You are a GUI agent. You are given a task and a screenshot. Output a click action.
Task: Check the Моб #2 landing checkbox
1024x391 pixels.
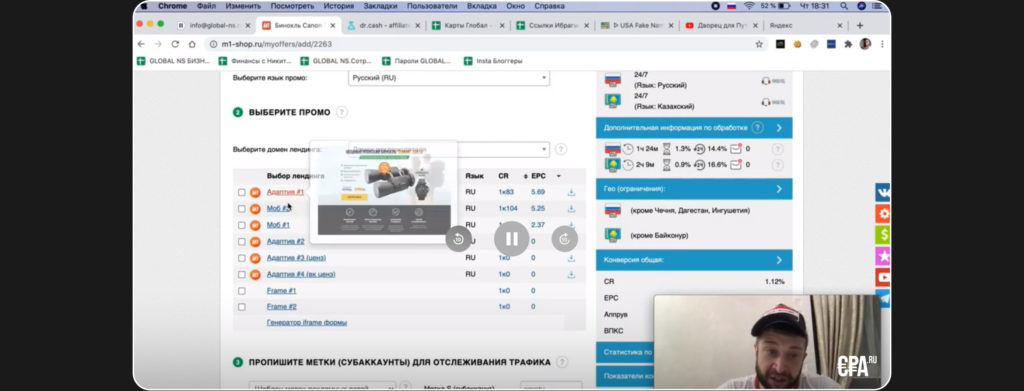(242, 209)
